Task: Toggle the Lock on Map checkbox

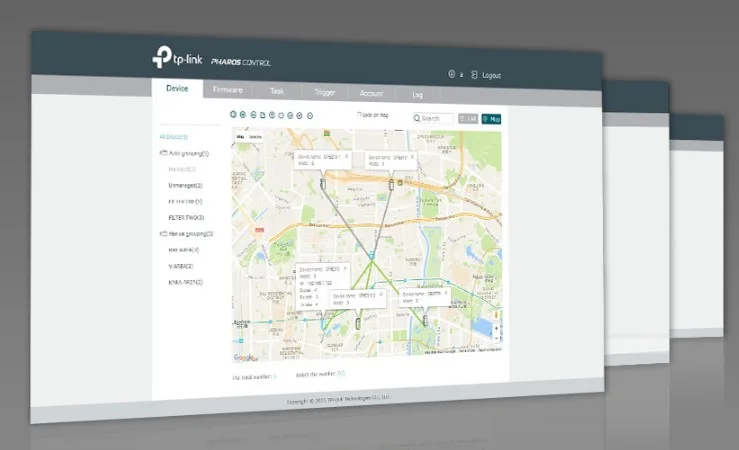Action: click(x=359, y=116)
